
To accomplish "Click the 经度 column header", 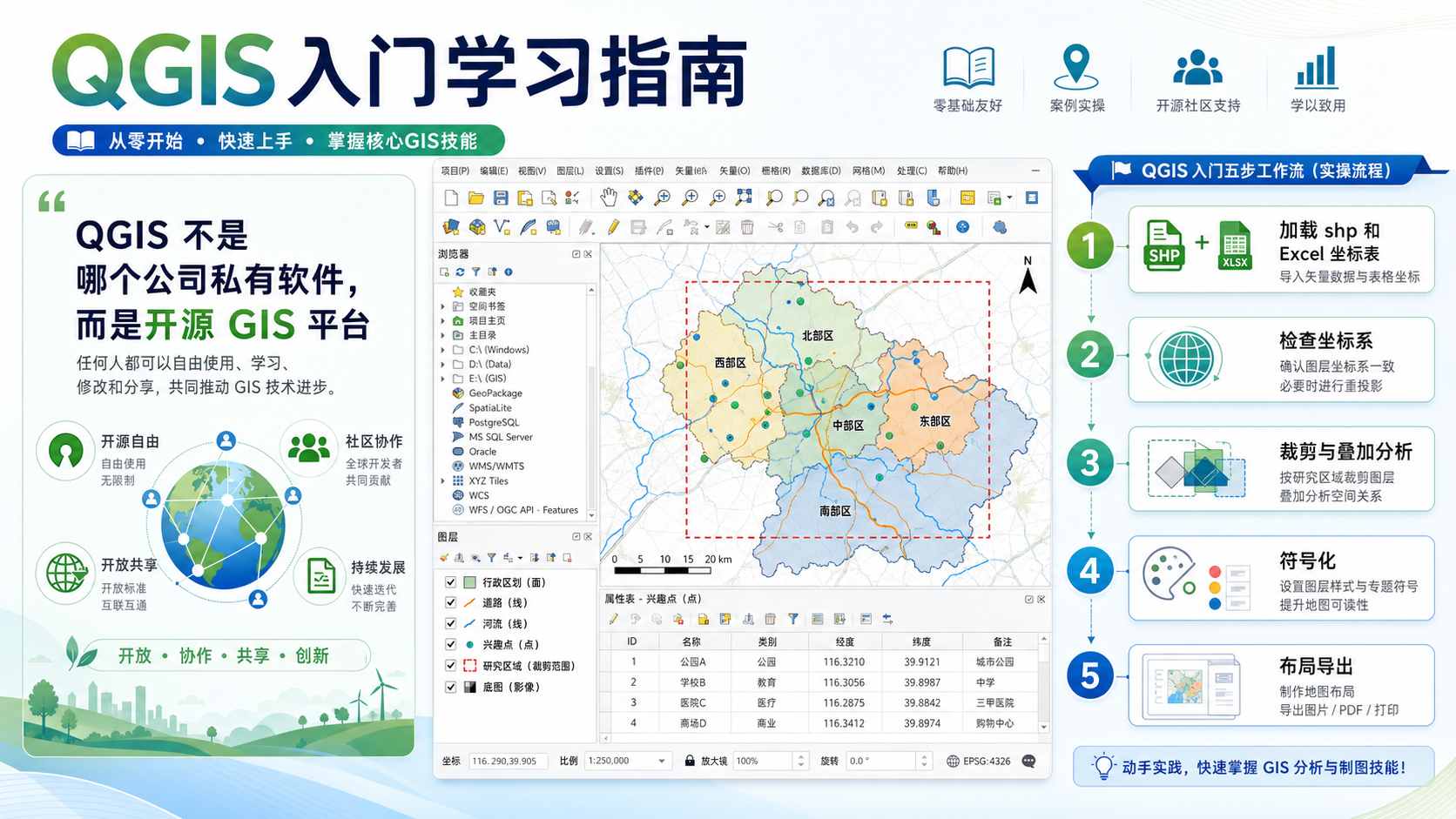I will (844, 641).
